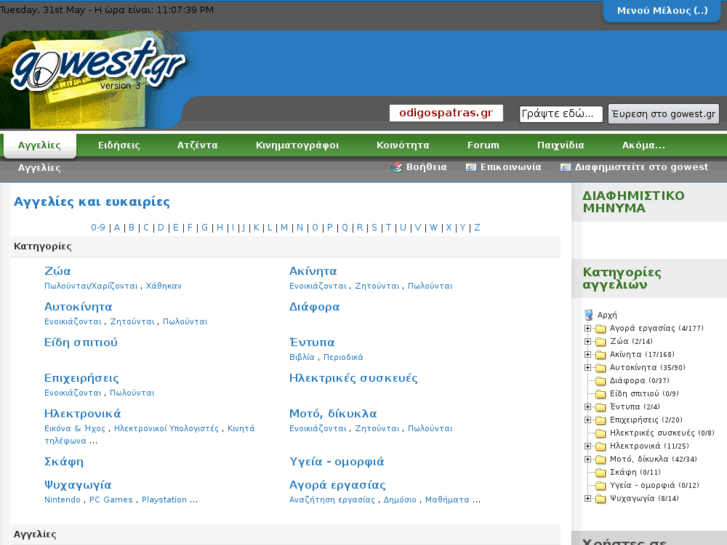727x545 pixels.
Task: Open the Forum menu tab
Action: pos(483,145)
